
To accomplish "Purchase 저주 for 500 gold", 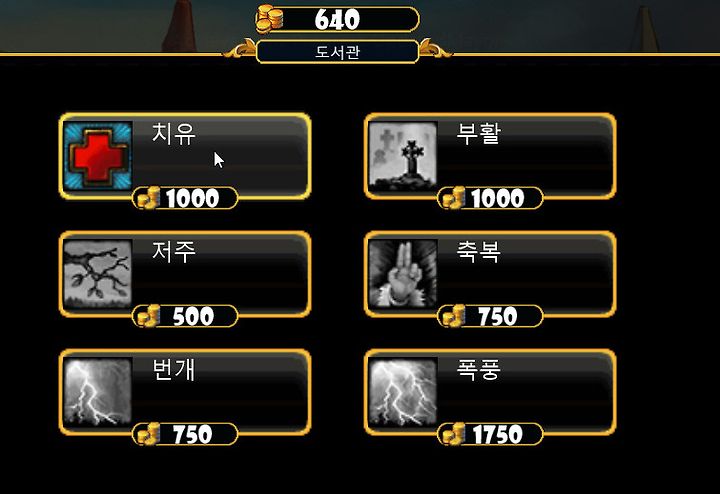I will click(185, 316).
